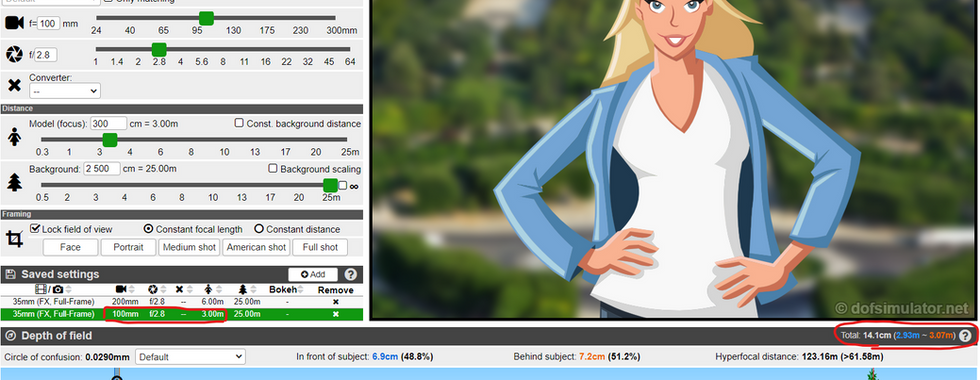Open help question mark in Depth of field bar

(x=965, y=336)
